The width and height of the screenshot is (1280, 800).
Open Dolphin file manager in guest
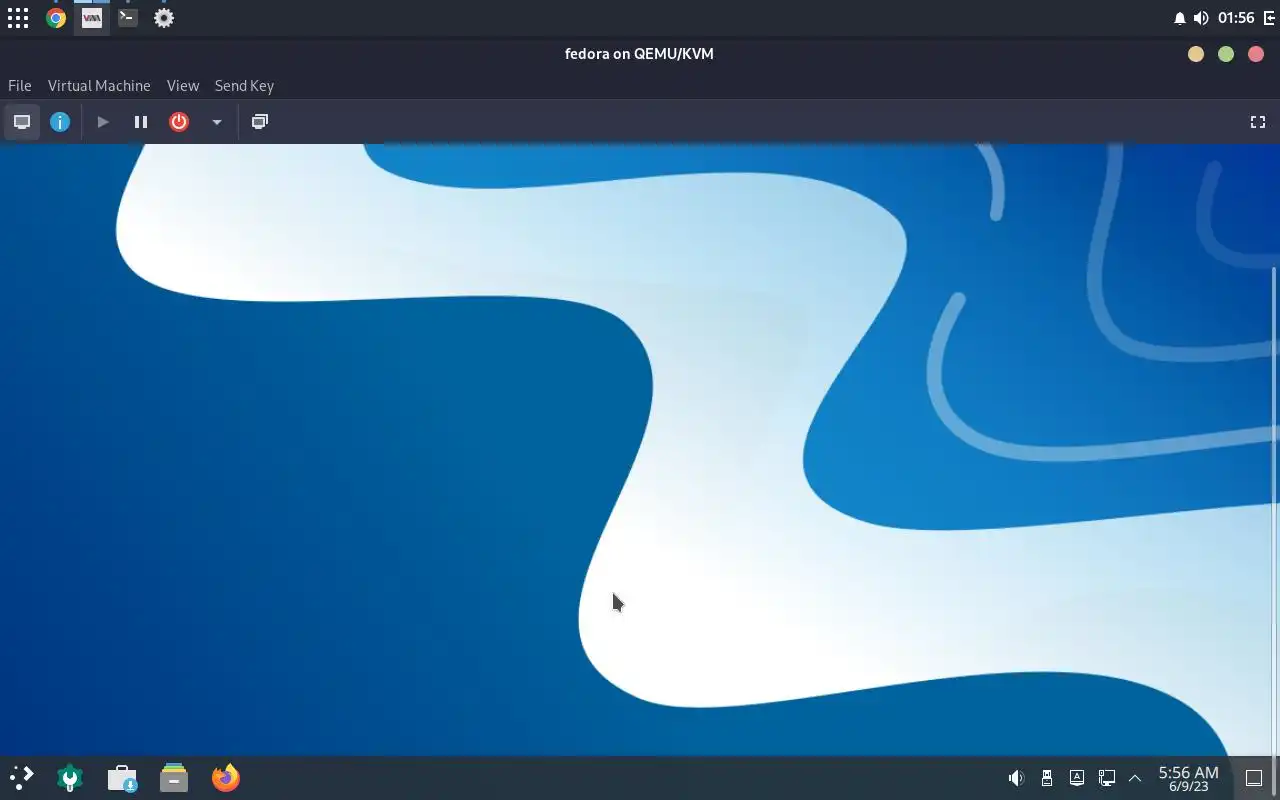(174, 778)
